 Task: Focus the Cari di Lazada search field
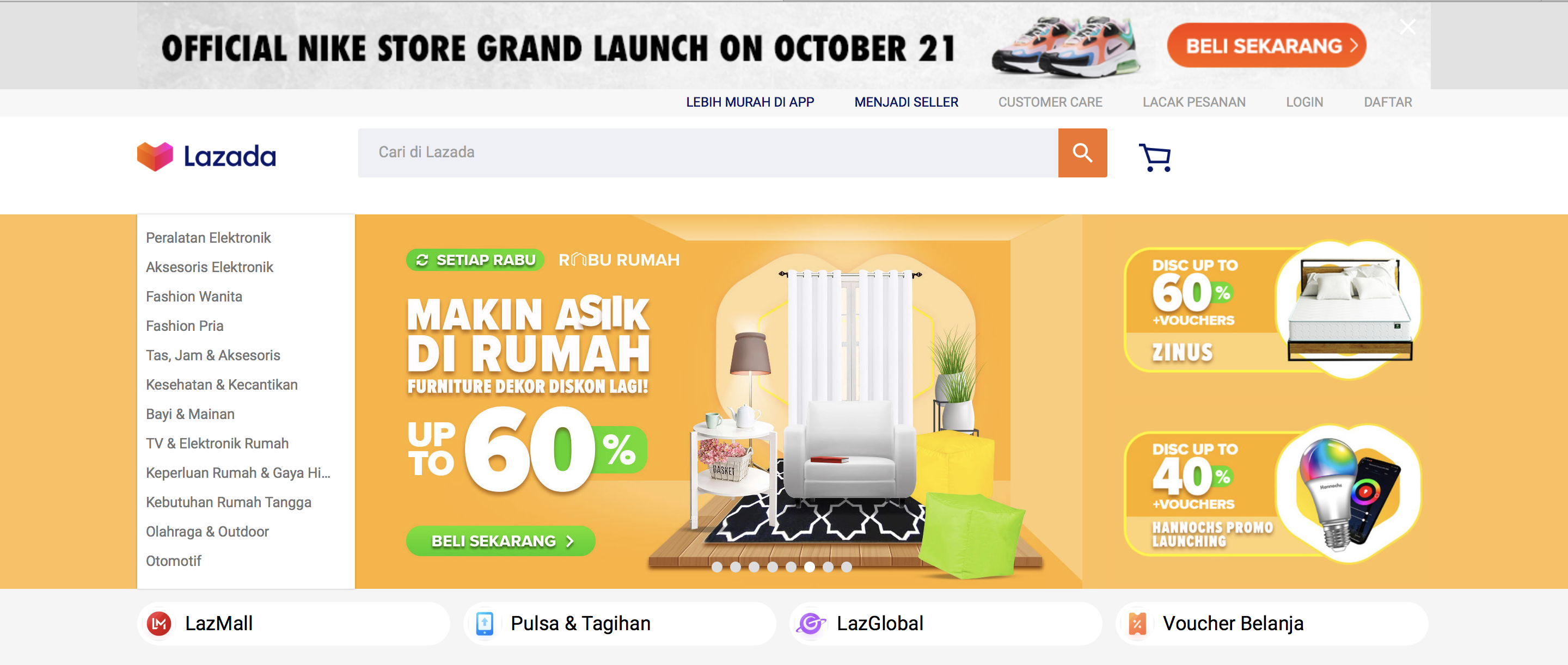(708, 153)
